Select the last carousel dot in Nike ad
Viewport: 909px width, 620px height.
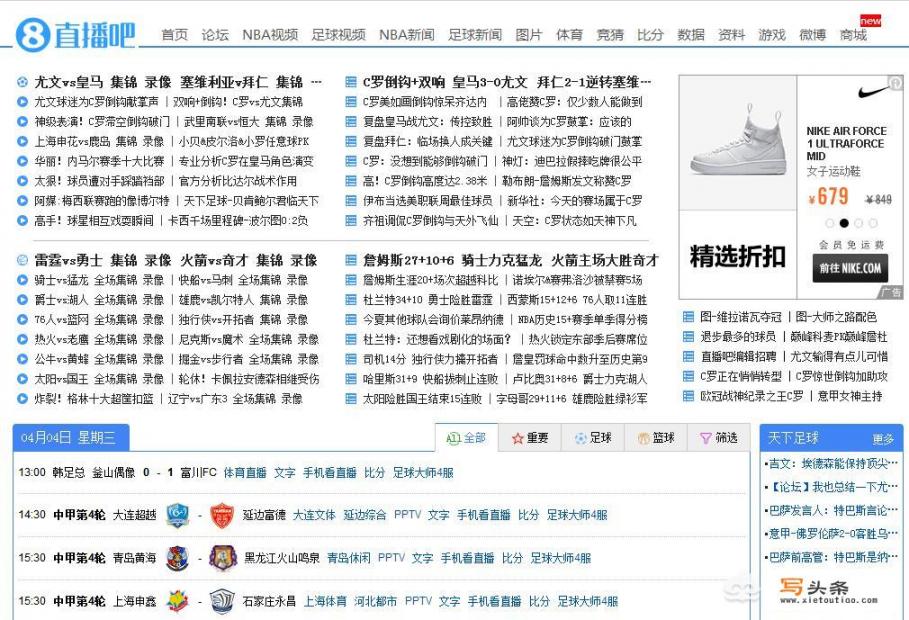pos(873,223)
